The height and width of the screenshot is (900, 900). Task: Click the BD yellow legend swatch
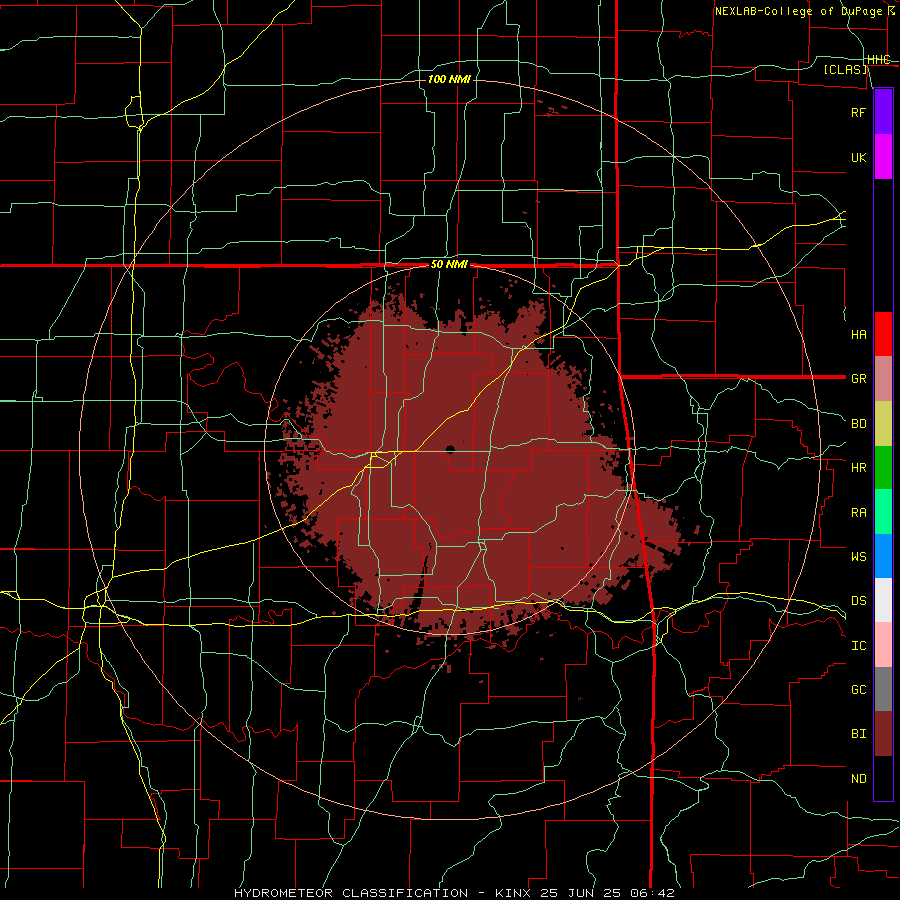(x=883, y=424)
